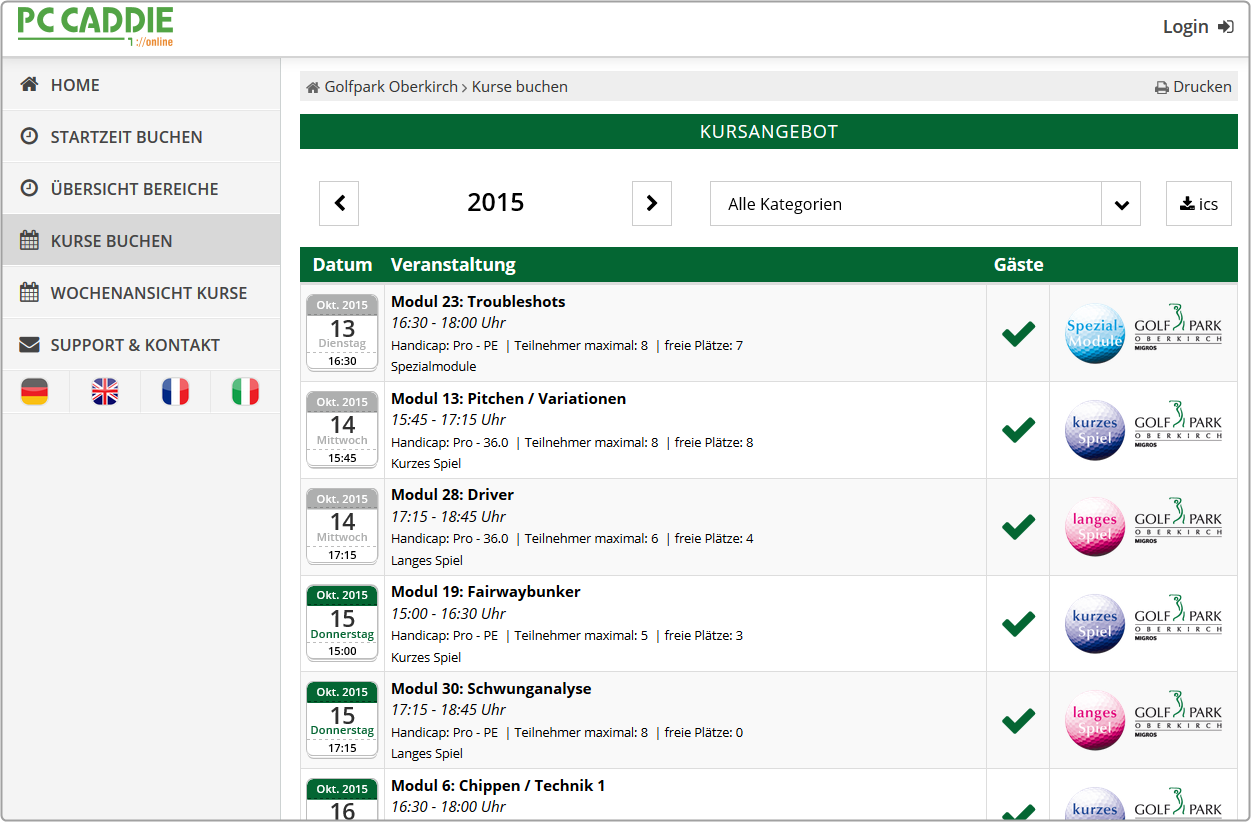Click guest checkmark for Modul 19 Fairwaybunker
This screenshot has width=1251, height=822.
[x=1018, y=624]
